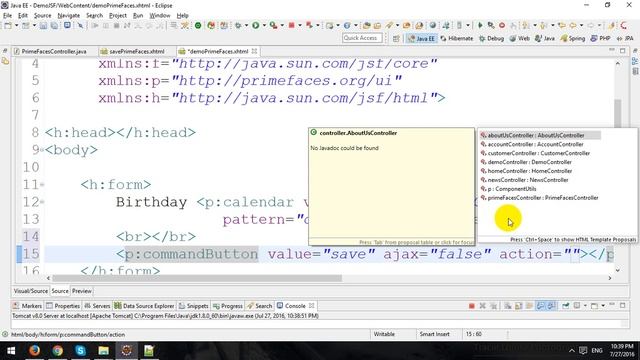This screenshot has width=640, height=360.
Task: Select newsController : NewsController proposal
Action: point(524,180)
